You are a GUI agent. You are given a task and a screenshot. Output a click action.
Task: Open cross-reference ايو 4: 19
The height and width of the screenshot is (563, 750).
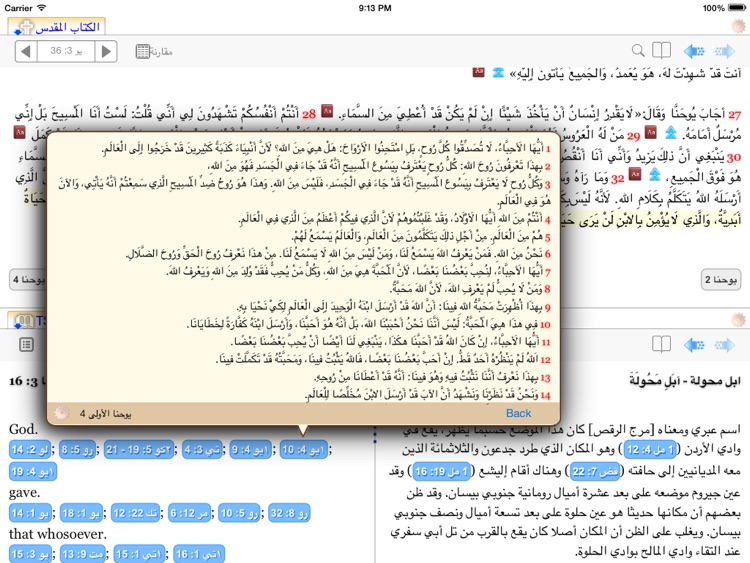(x=33, y=472)
